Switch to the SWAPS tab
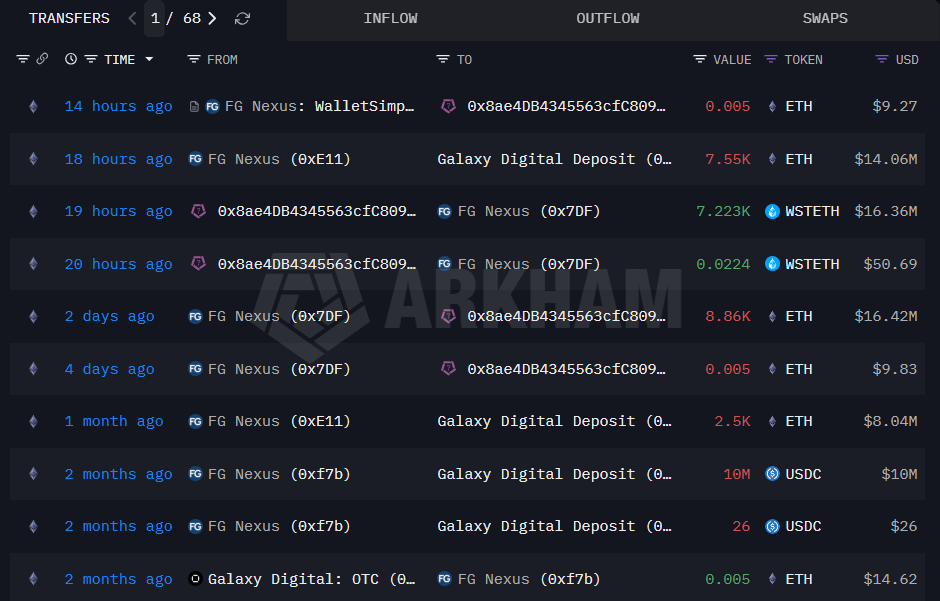This screenshot has height=601, width=940. 825,18
